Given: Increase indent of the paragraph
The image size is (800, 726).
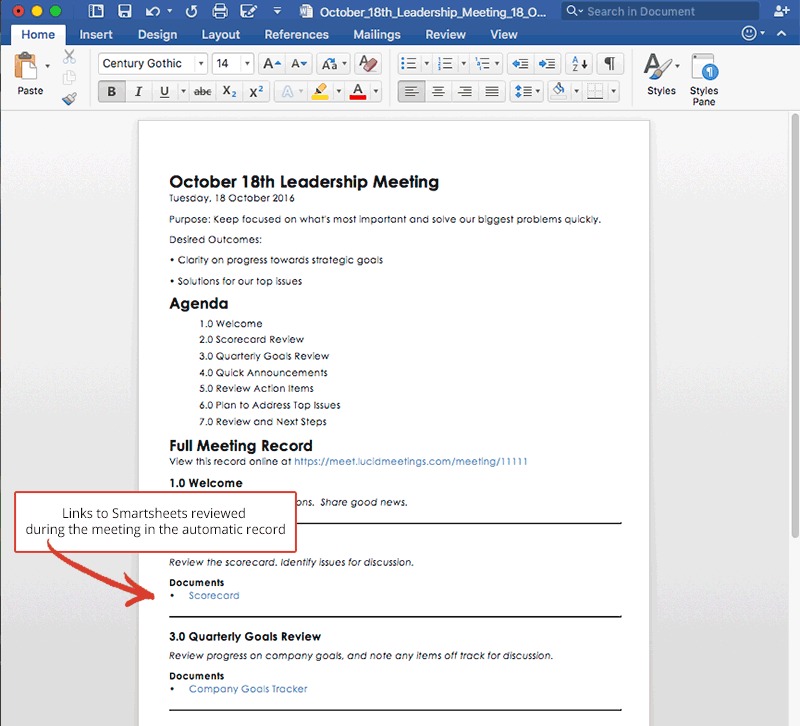Looking at the screenshot, I should click(x=546, y=63).
